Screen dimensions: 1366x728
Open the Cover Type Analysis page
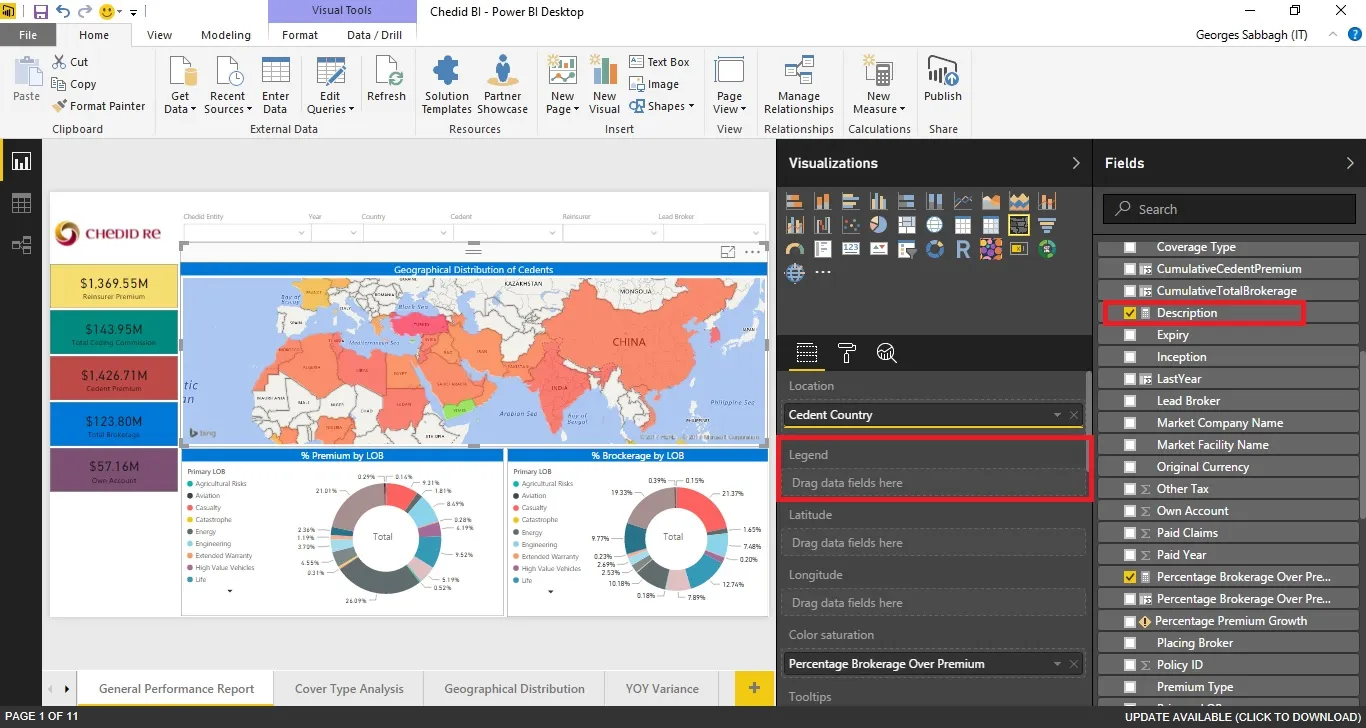click(x=349, y=689)
